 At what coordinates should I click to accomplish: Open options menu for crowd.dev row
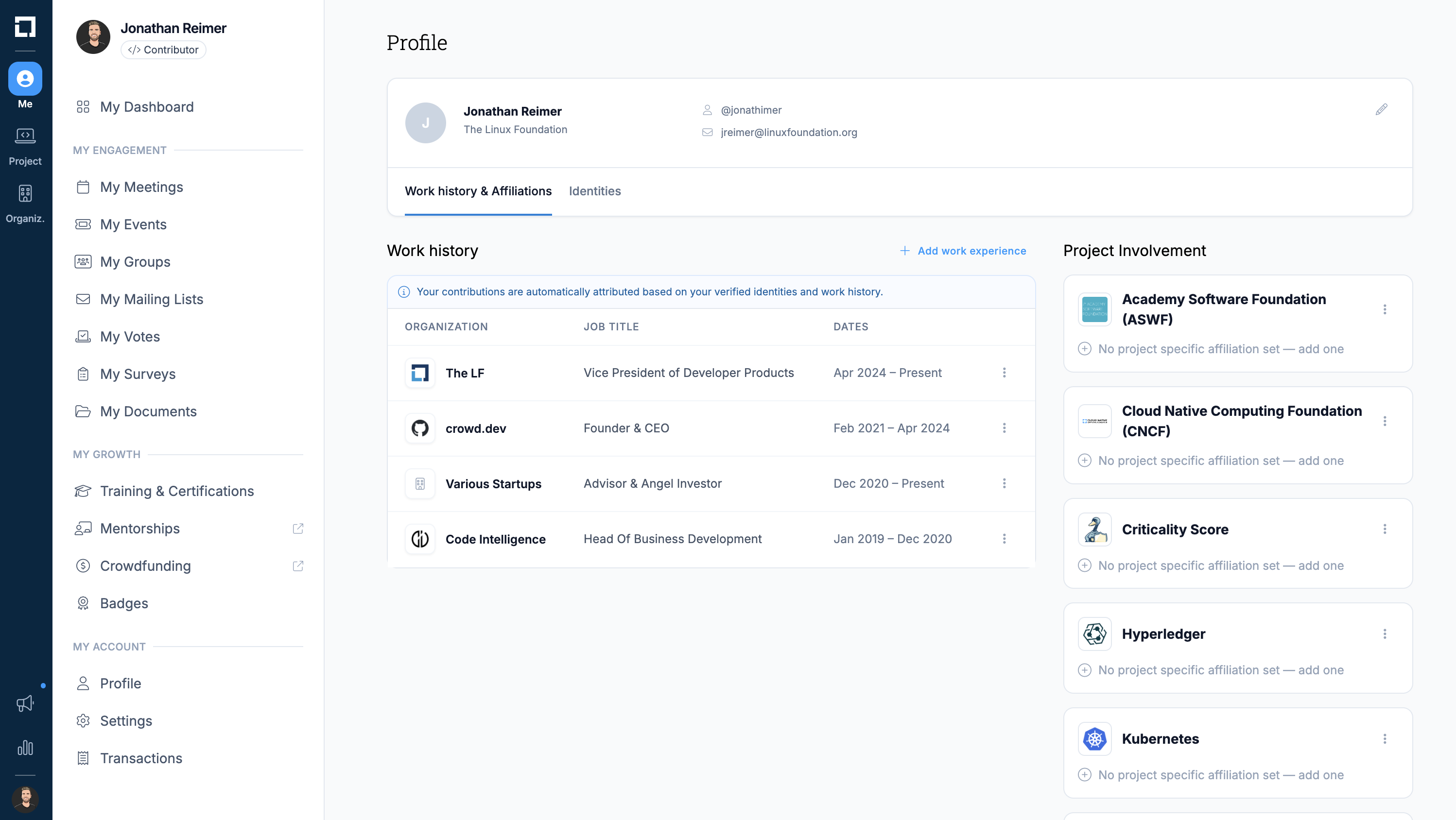(1004, 428)
